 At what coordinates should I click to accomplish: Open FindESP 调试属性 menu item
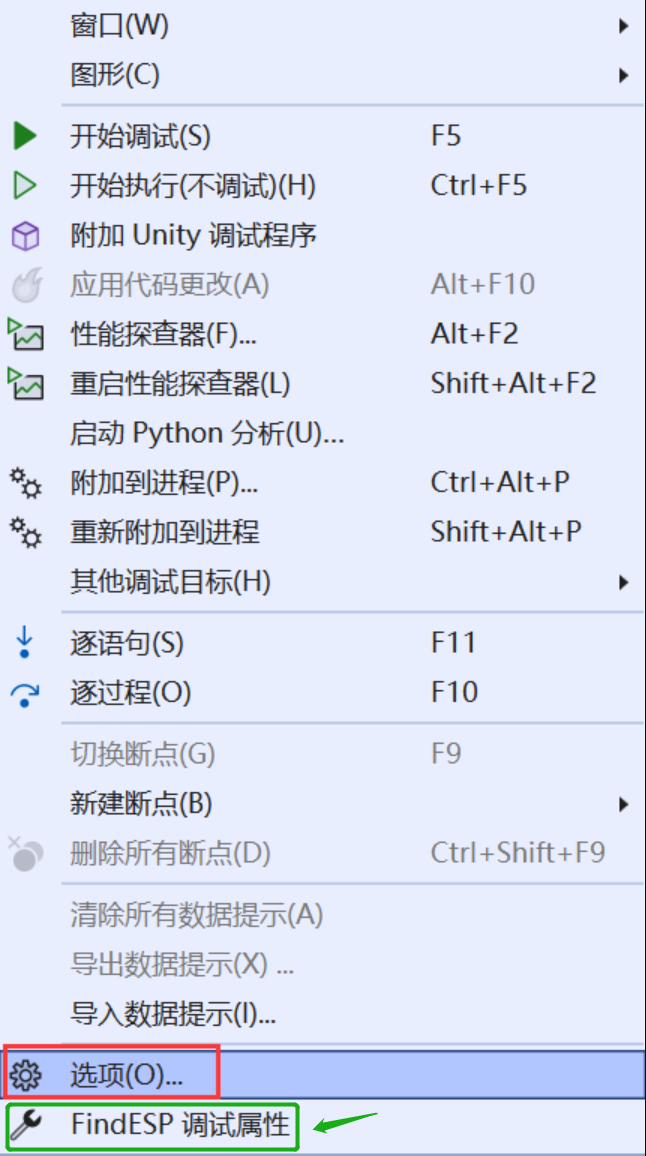coord(323,1125)
